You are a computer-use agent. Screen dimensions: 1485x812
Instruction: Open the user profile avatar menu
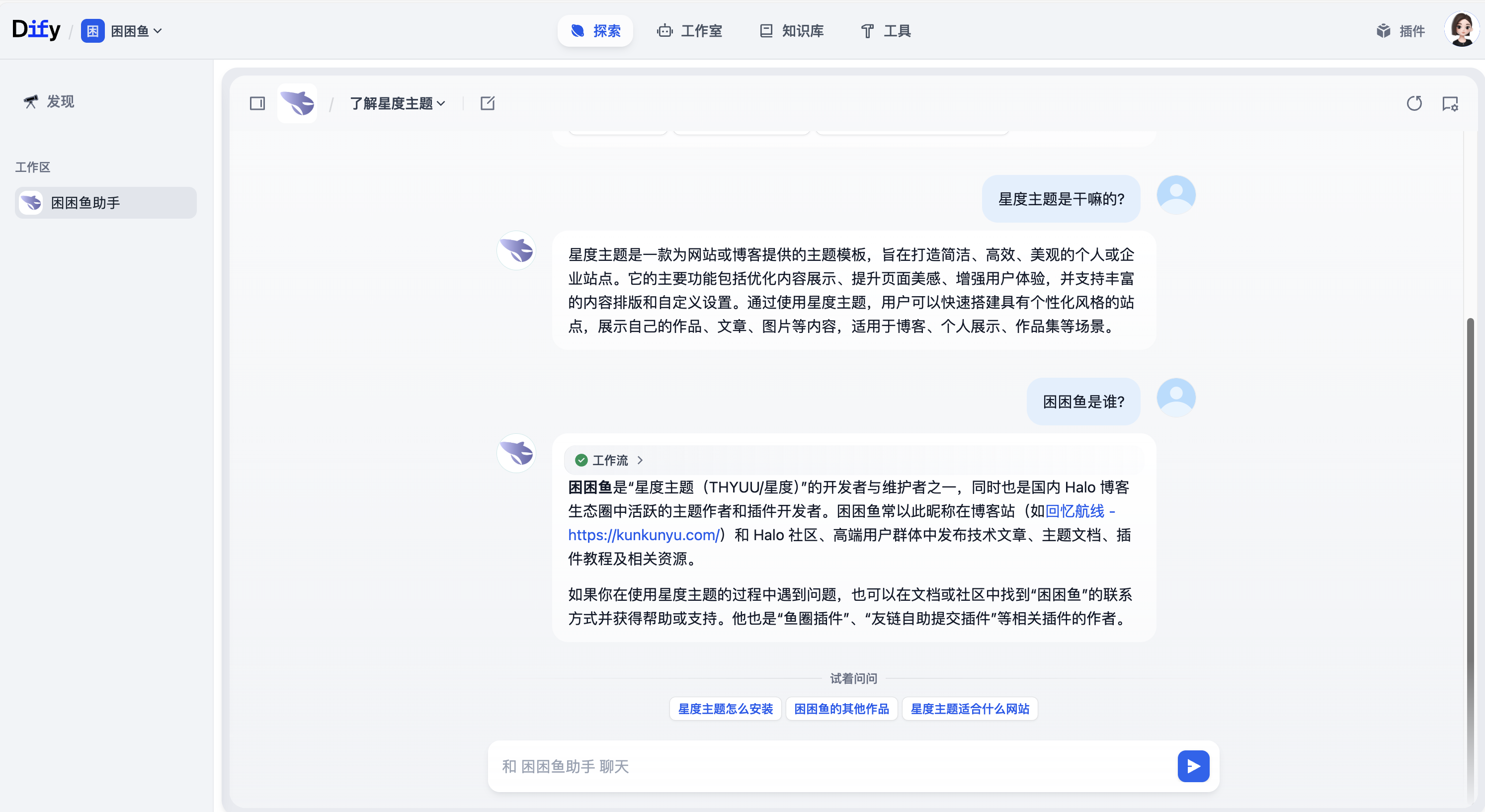(x=1461, y=29)
